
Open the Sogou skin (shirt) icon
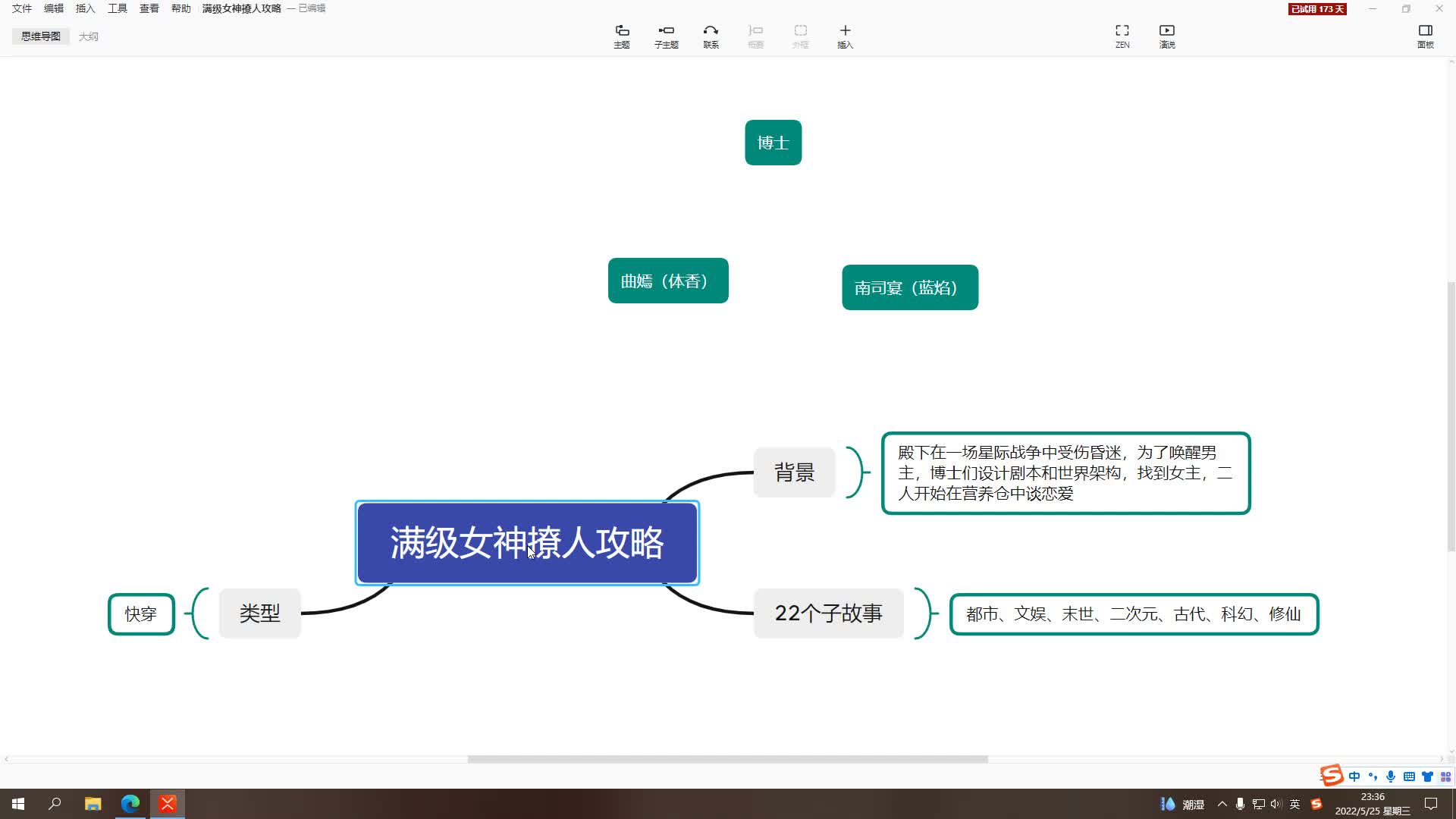(1427, 777)
